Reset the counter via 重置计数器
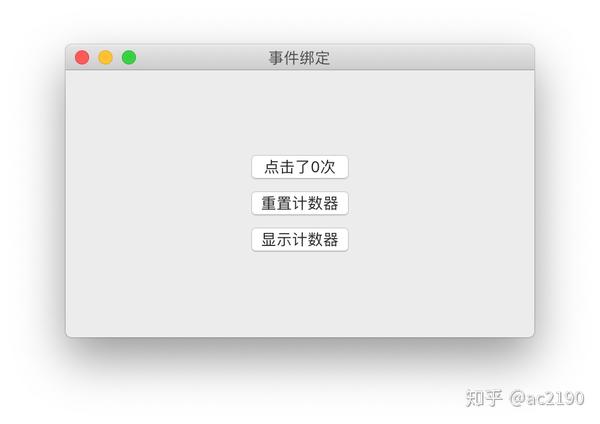 click(x=300, y=203)
